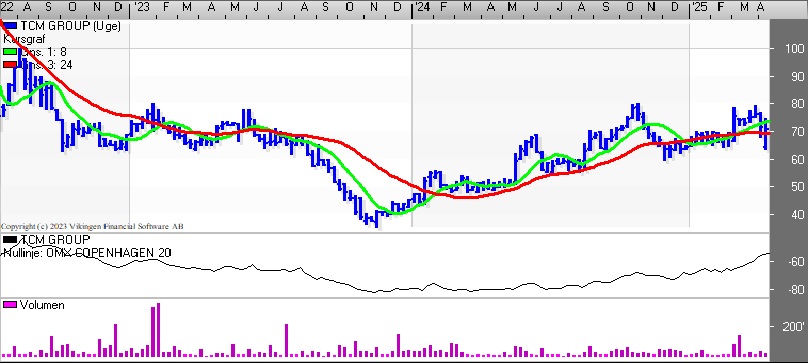The image size is (810, 363).
Task: Click the green Gns. 1: 8 legend swatch
Action: [x=10, y=52]
